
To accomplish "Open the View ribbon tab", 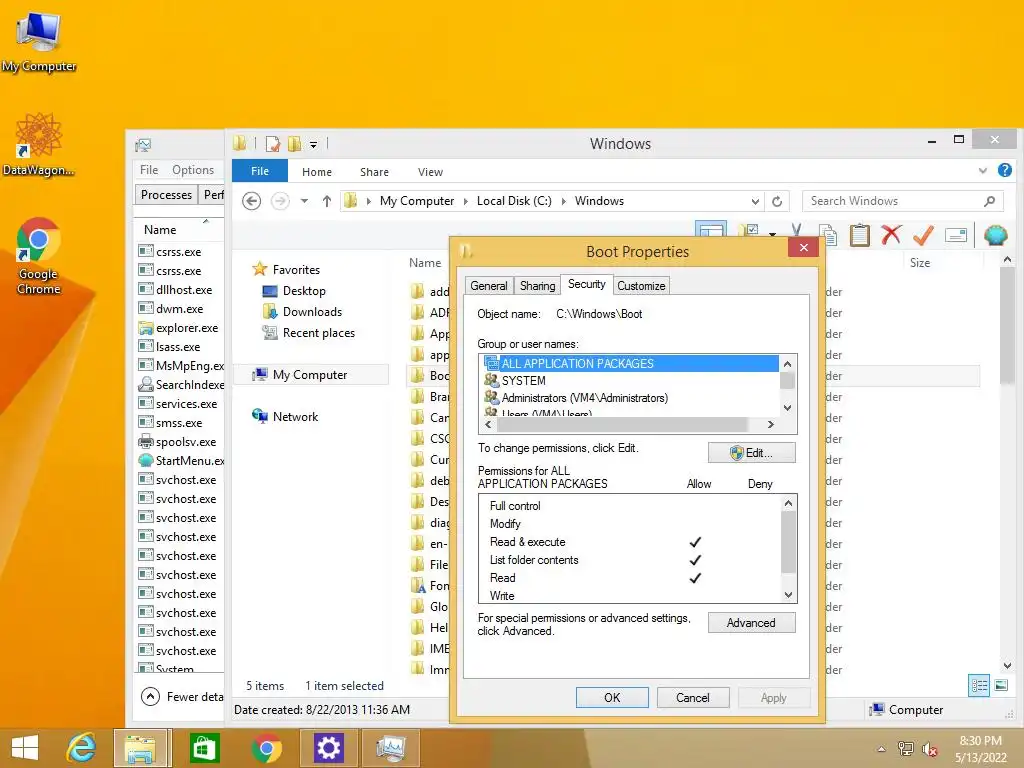I will pyautogui.click(x=430, y=172).
